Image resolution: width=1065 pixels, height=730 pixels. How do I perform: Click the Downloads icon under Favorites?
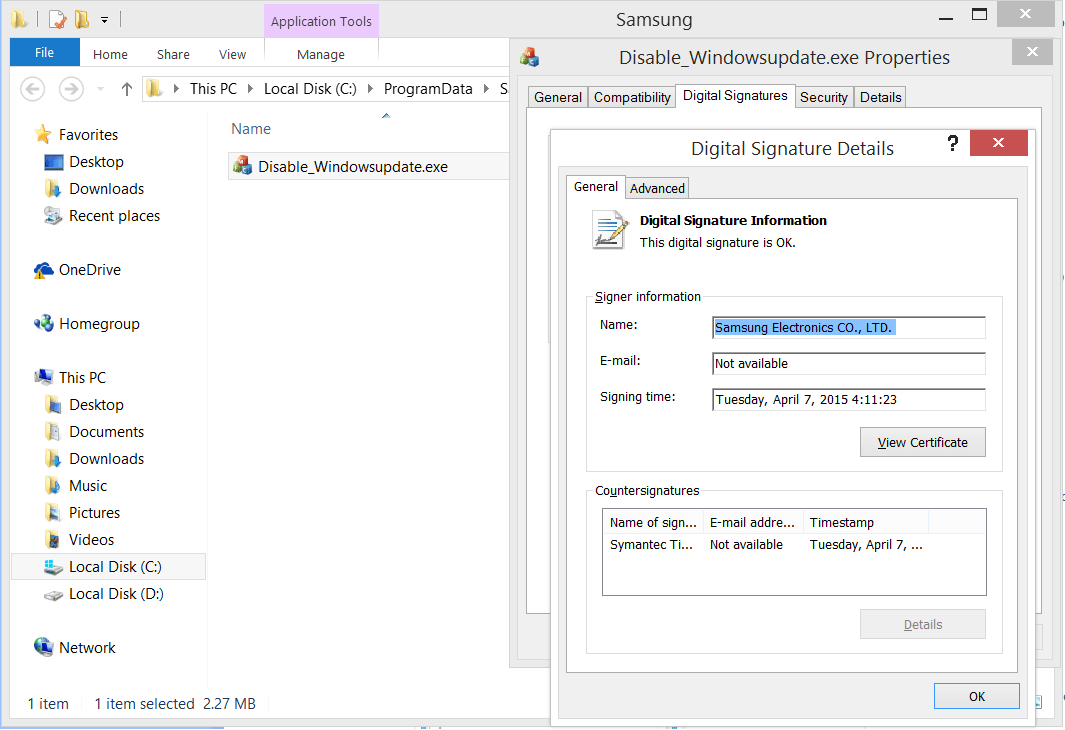[53, 189]
